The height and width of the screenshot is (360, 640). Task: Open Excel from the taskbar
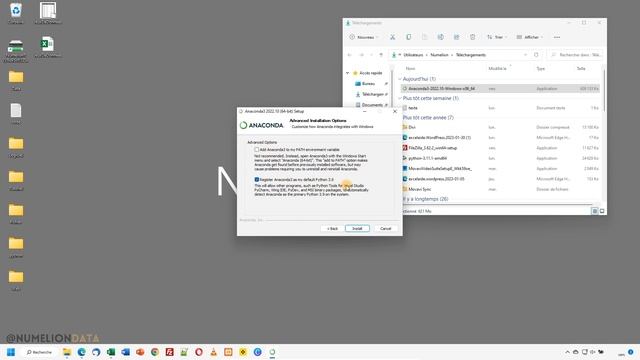pos(111,352)
